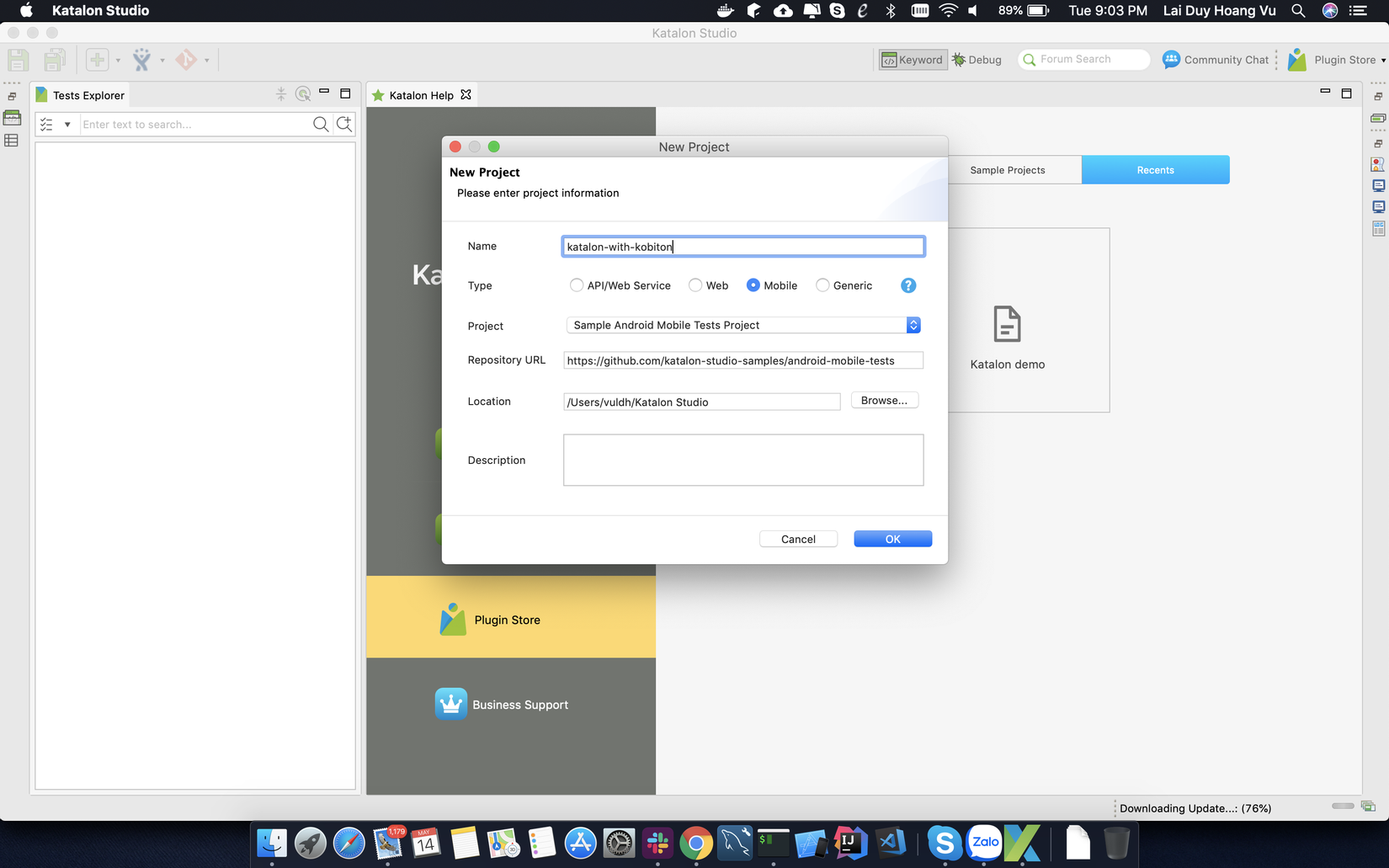Click the Location path field

[701, 402]
